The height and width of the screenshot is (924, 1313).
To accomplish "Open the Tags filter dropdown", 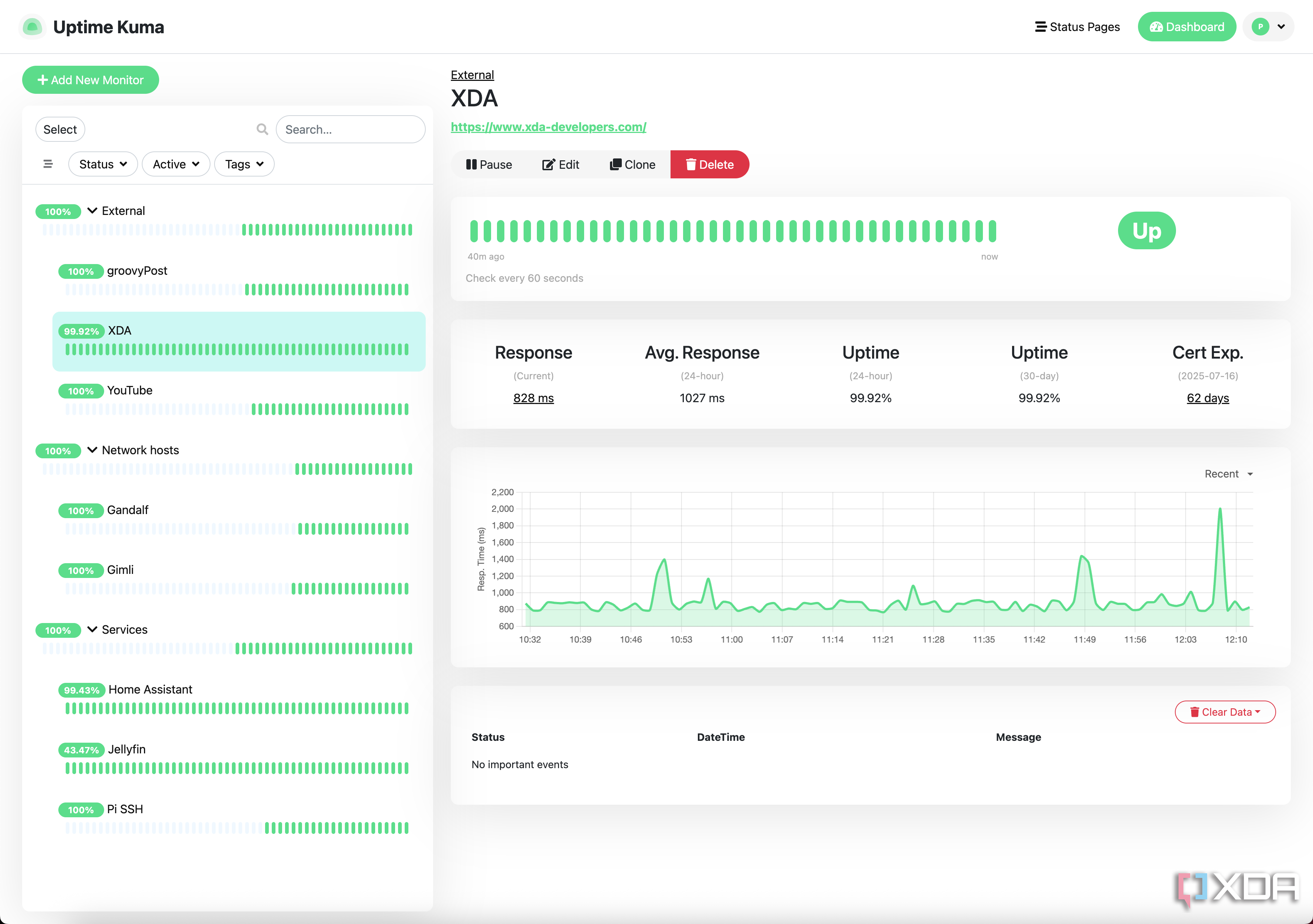I will [244, 164].
